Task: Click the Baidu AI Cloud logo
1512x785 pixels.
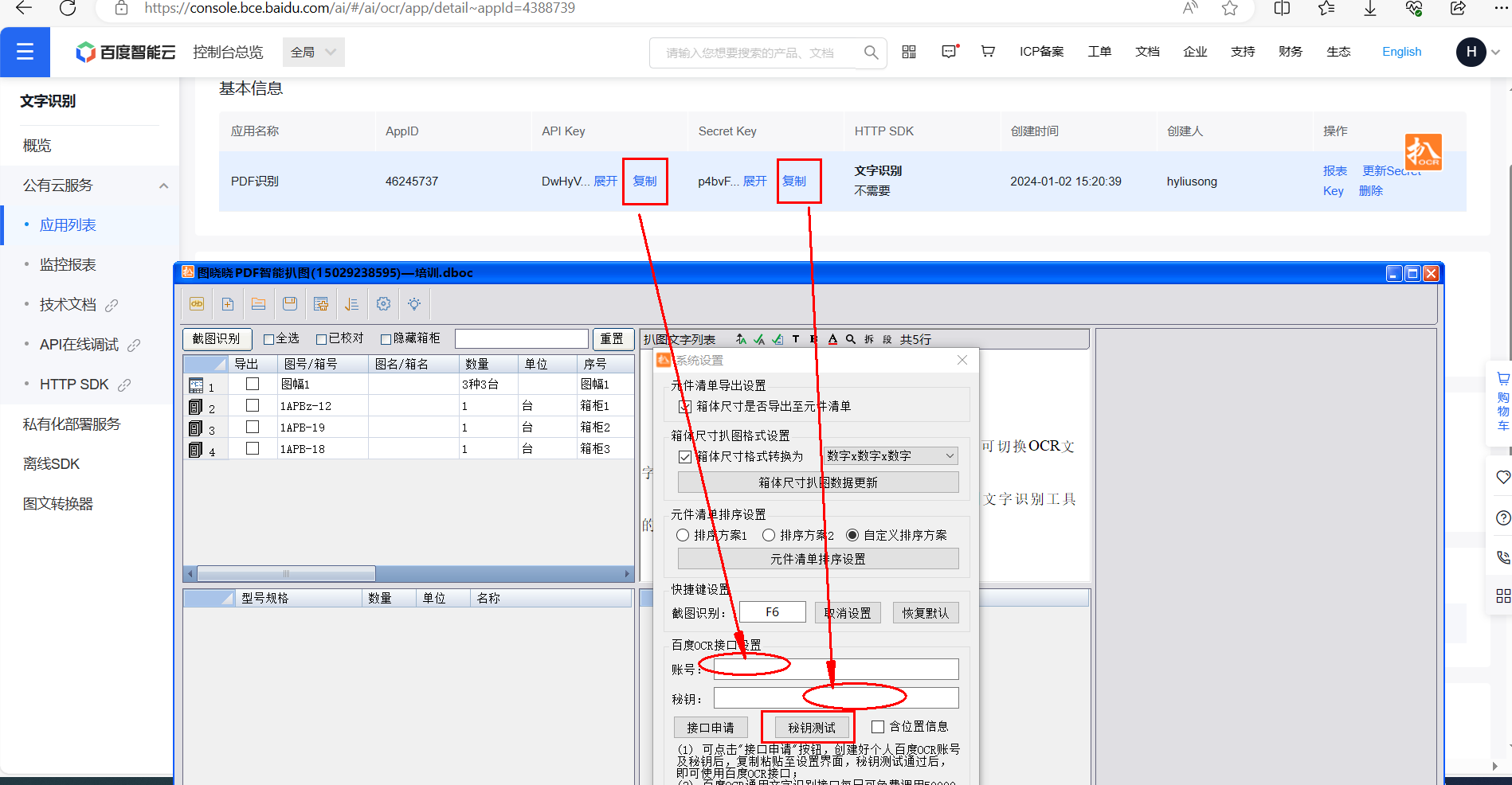Action: point(125,52)
